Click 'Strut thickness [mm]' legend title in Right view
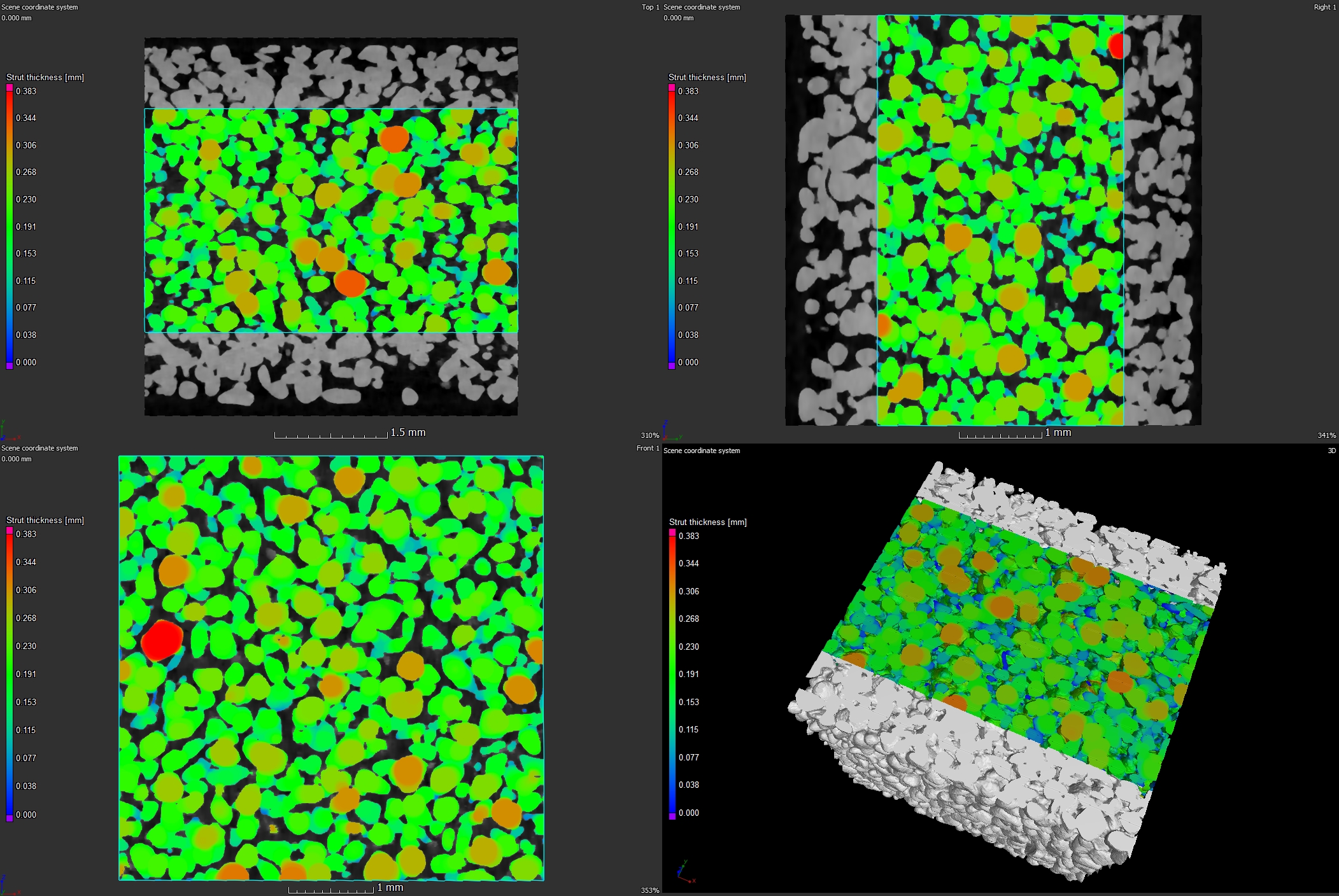1339x896 pixels. pos(707,77)
